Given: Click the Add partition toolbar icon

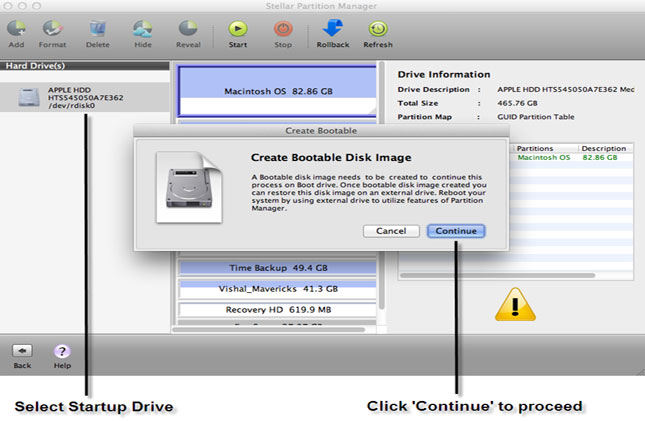Looking at the screenshot, I should point(16,29).
